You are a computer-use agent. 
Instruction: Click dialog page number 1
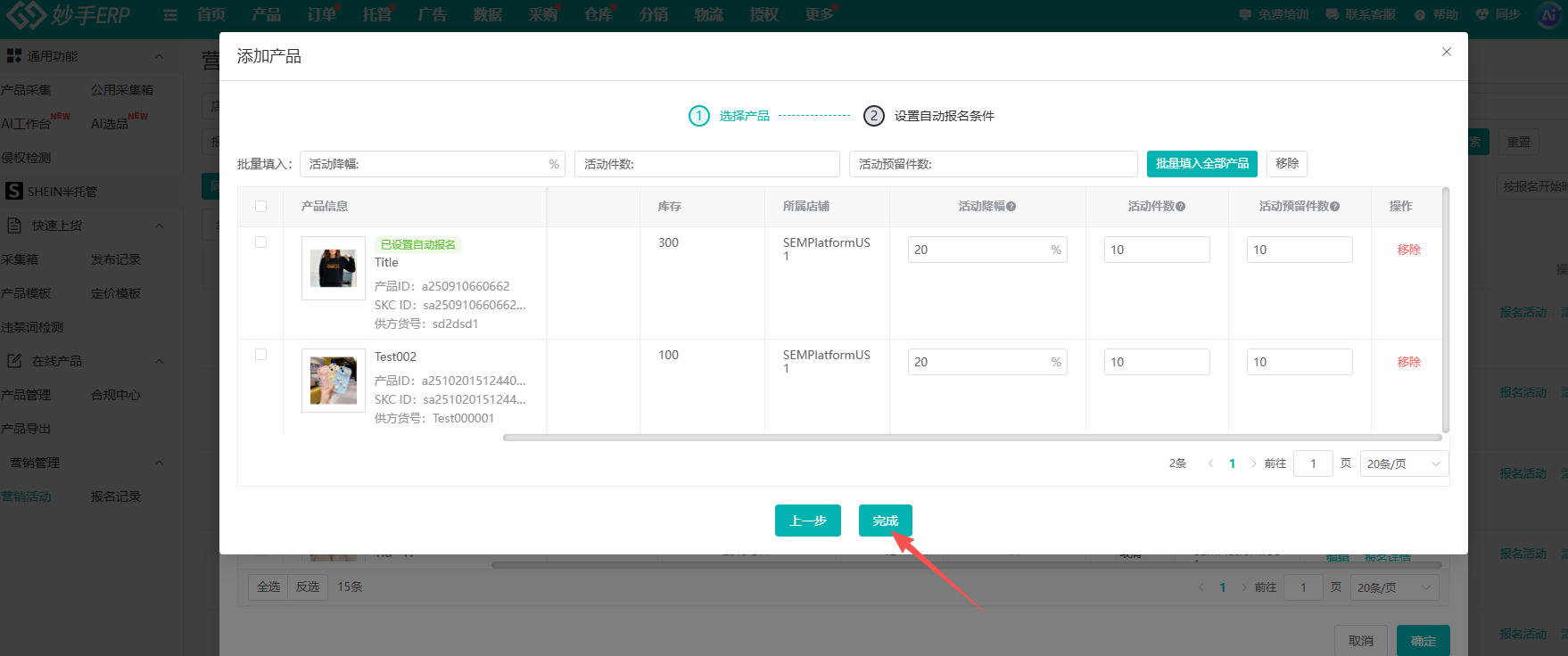coord(1232,463)
